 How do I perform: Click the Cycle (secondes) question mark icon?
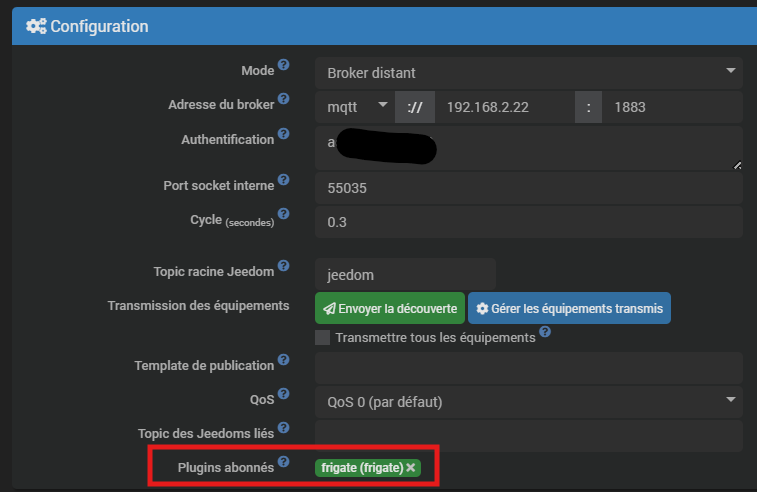point(283,213)
